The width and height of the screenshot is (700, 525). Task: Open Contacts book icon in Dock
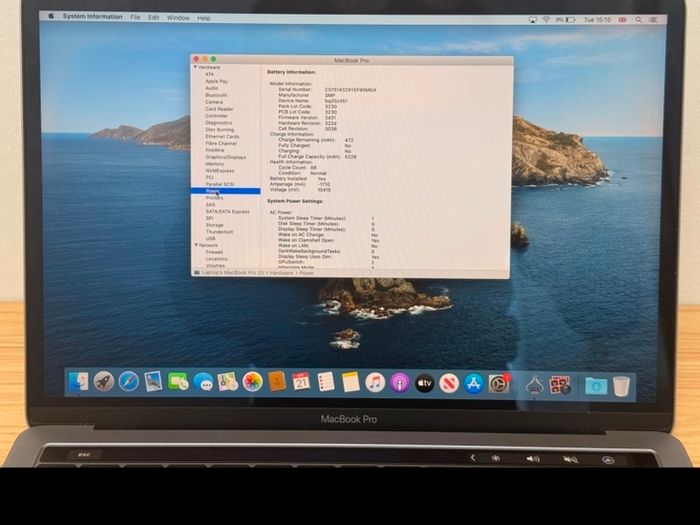pos(277,382)
